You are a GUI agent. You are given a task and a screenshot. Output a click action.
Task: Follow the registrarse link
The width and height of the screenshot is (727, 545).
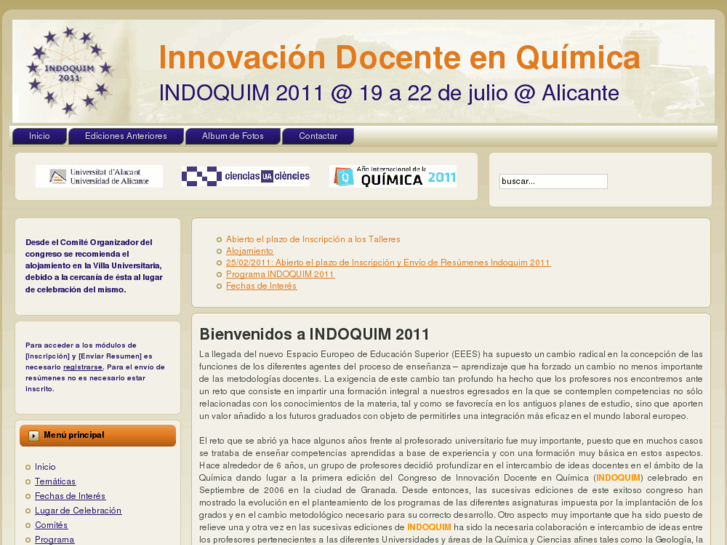(x=83, y=367)
